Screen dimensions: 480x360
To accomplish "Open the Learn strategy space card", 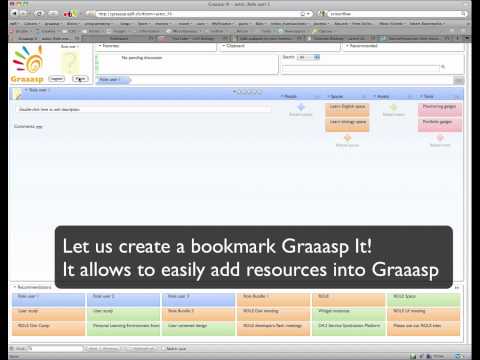I will pyautogui.click(x=347, y=125).
